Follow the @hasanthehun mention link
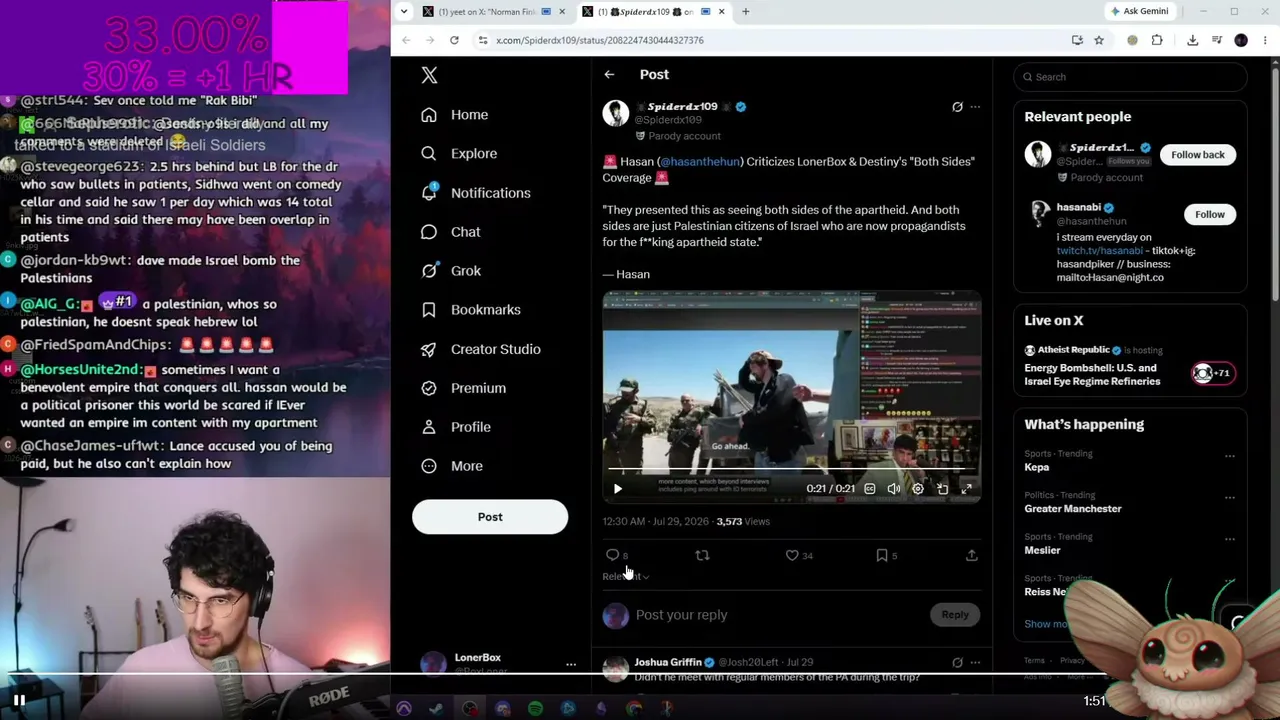 [x=700, y=161]
